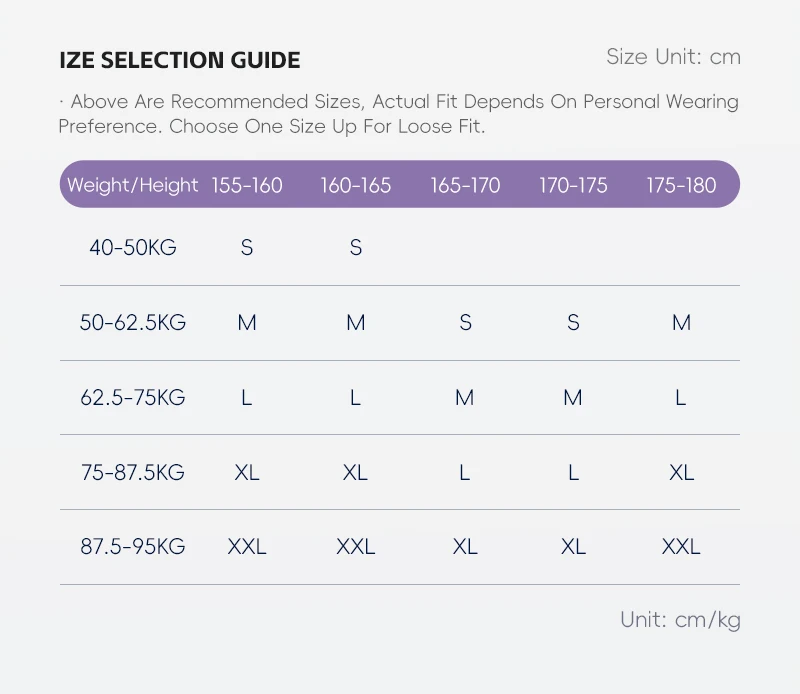Click the 50-62.5KG weight row label

[133, 323]
